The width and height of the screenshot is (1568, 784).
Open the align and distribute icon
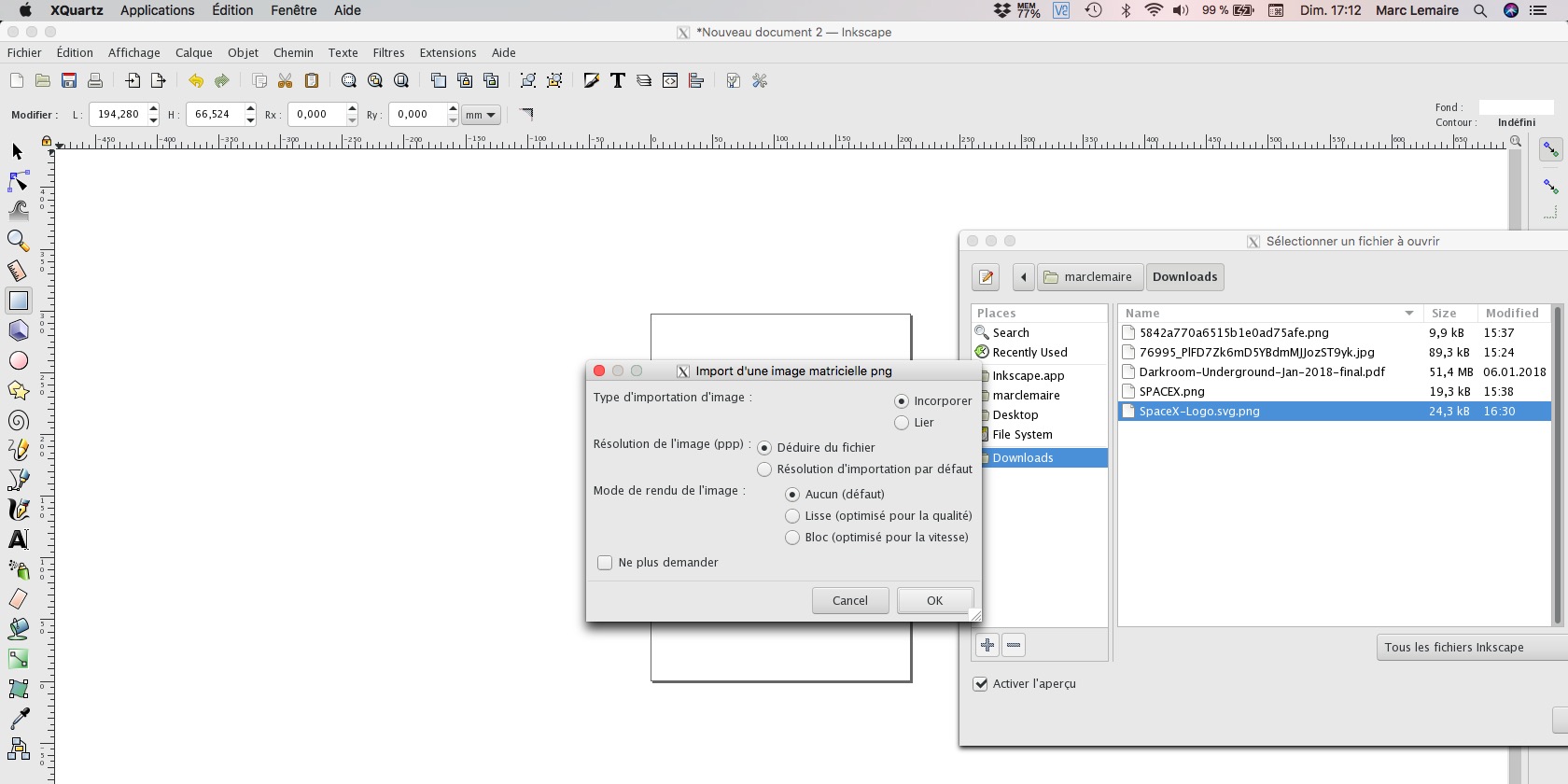tap(696, 81)
